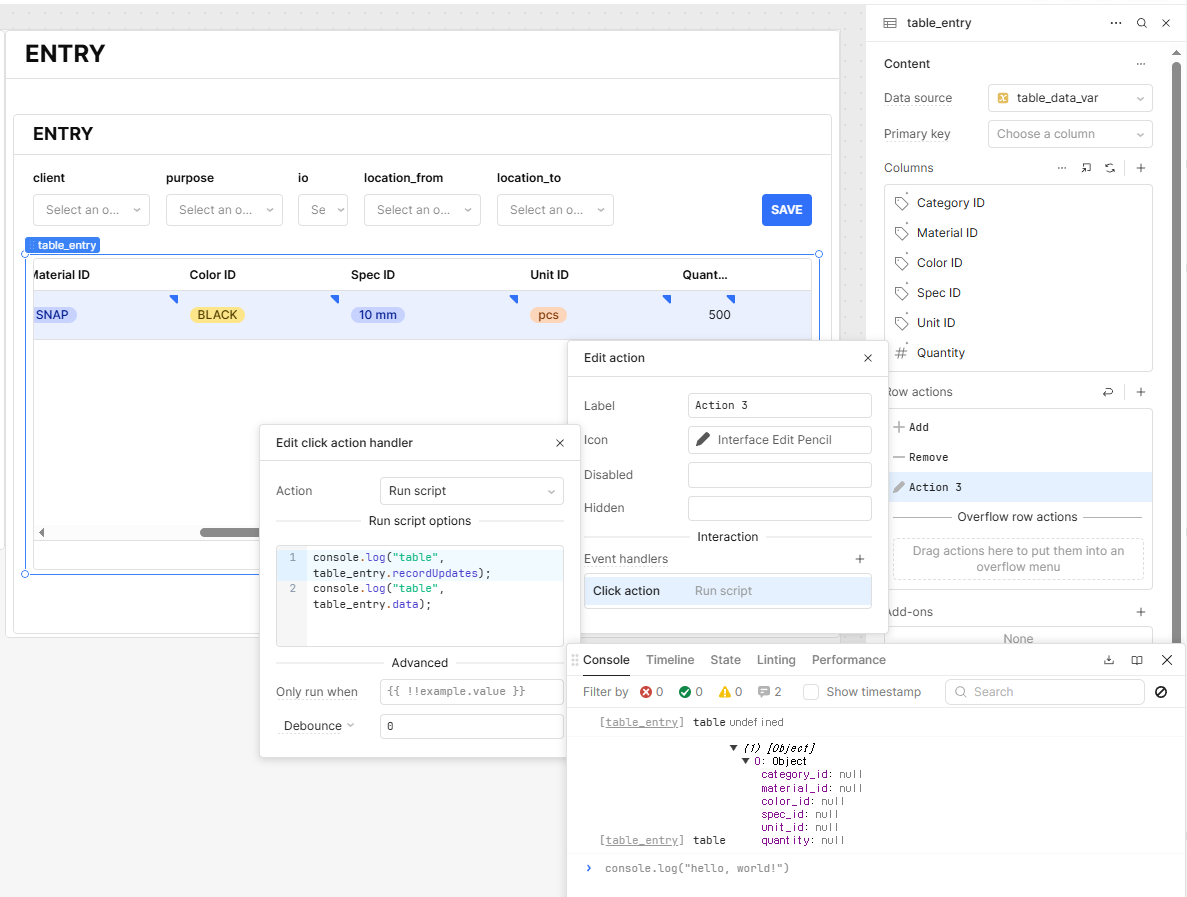The width and height of the screenshot is (1187, 897).
Task: Click the blue SAVE button
Action: (x=786, y=210)
